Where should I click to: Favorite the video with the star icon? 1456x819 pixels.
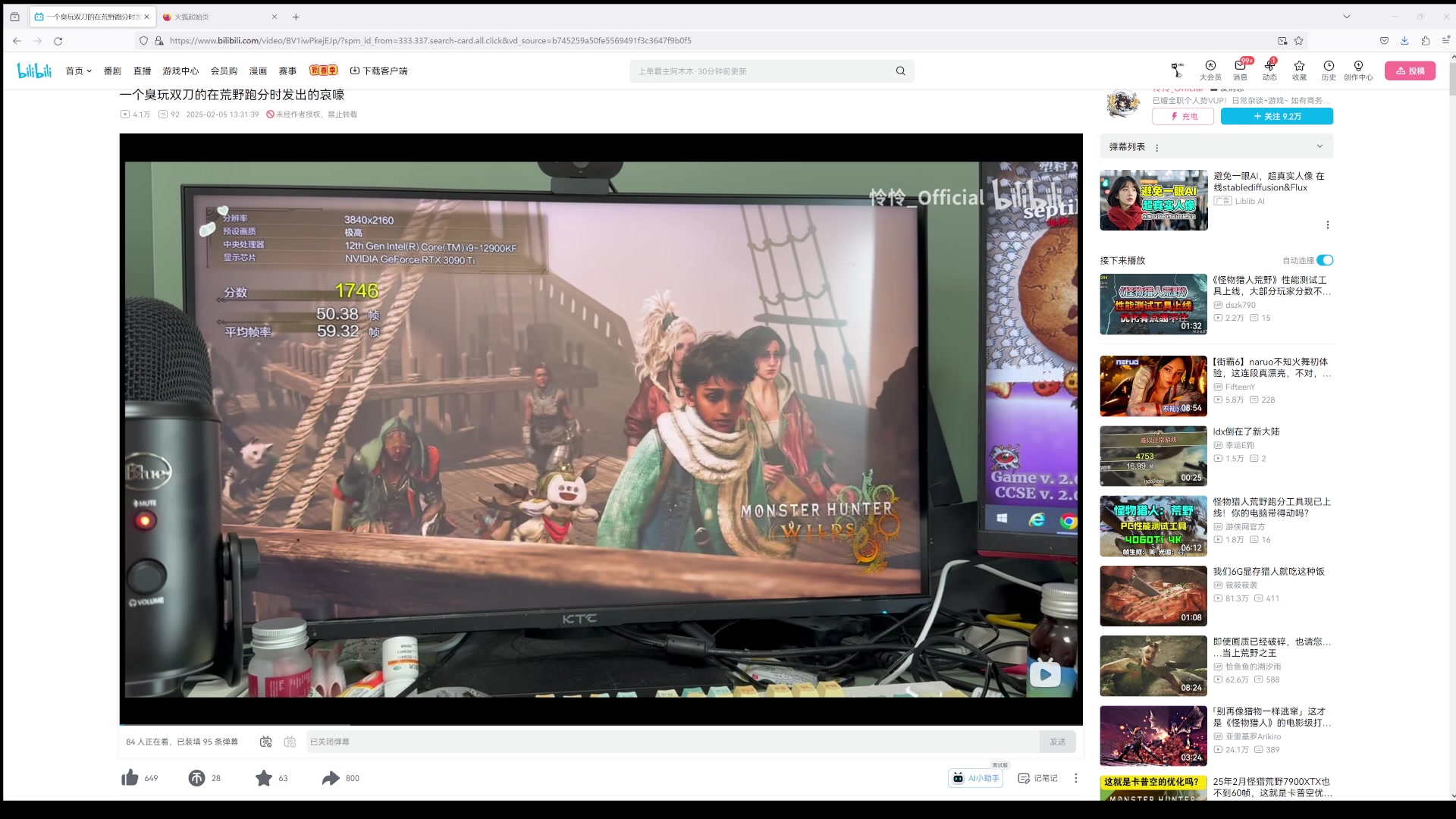pyautogui.click(x=263, y=778)
